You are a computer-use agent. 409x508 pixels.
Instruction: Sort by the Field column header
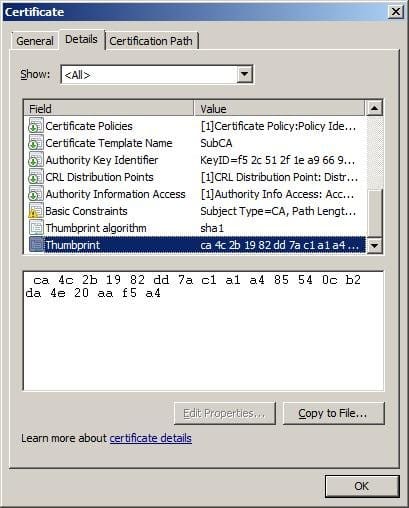[x=109, y=109]
